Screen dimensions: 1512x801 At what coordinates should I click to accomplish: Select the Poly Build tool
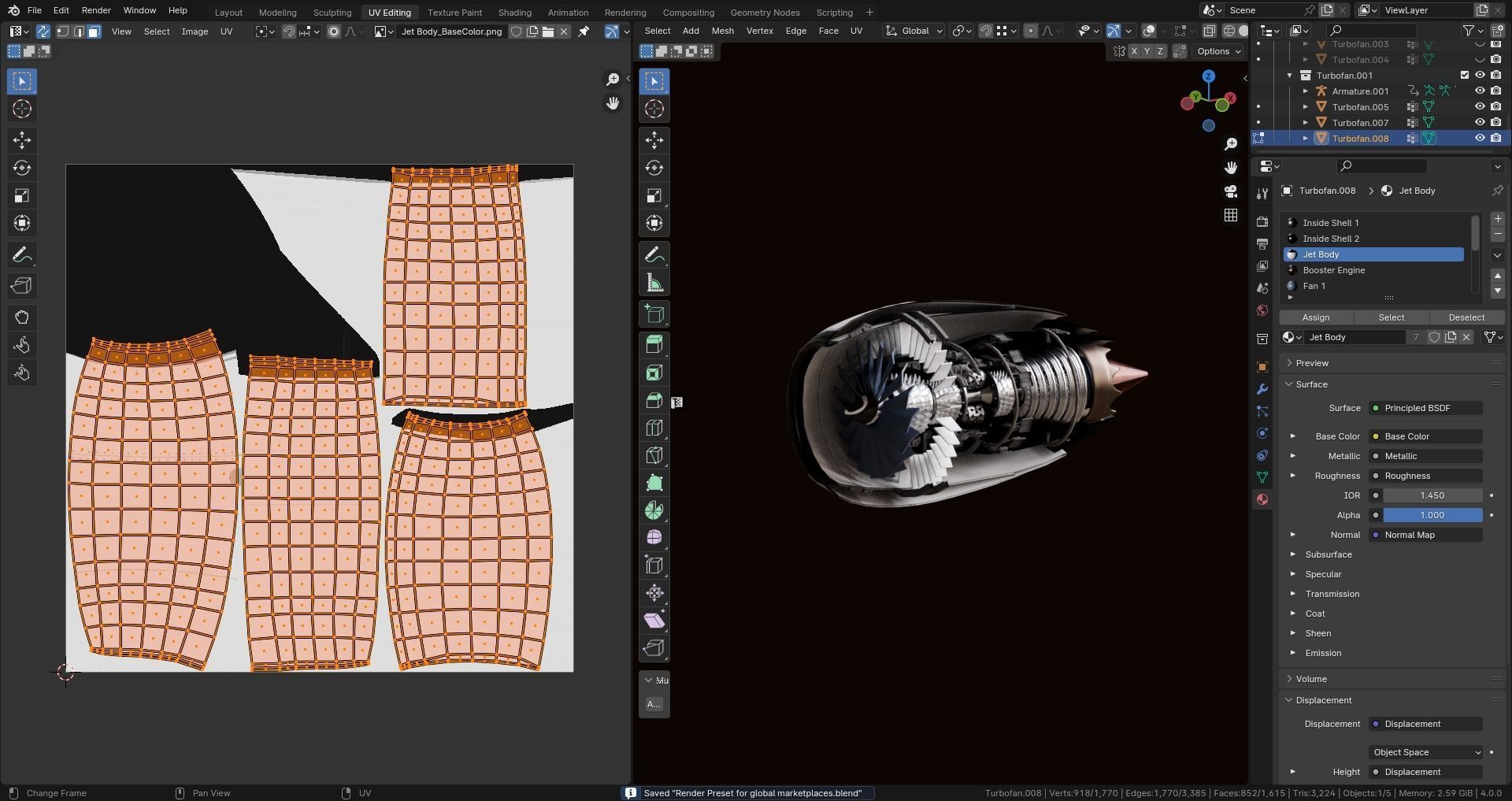coord(654,483)
